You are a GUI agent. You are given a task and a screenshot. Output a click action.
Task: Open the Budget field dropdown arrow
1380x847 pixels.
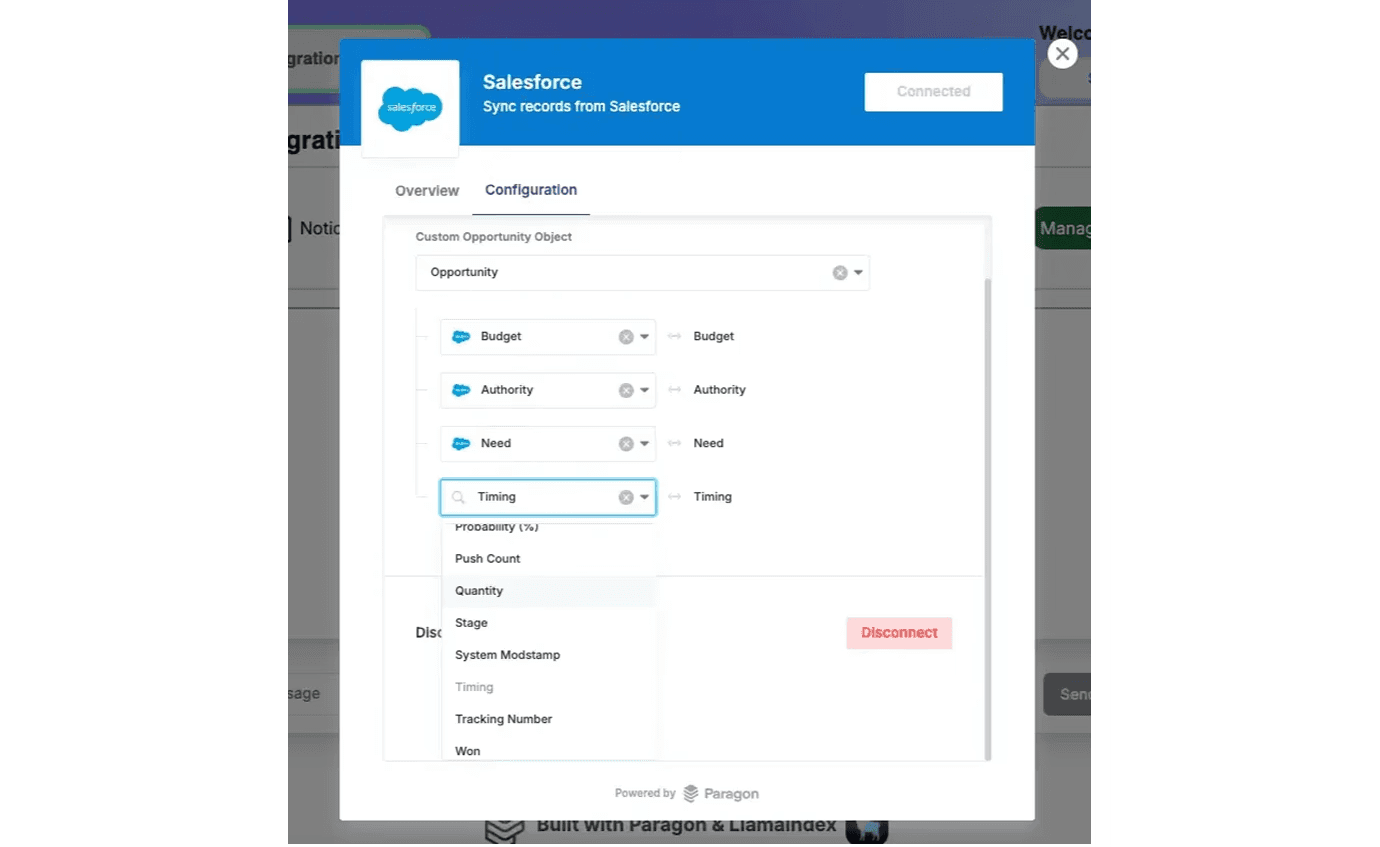click(645, 337)
